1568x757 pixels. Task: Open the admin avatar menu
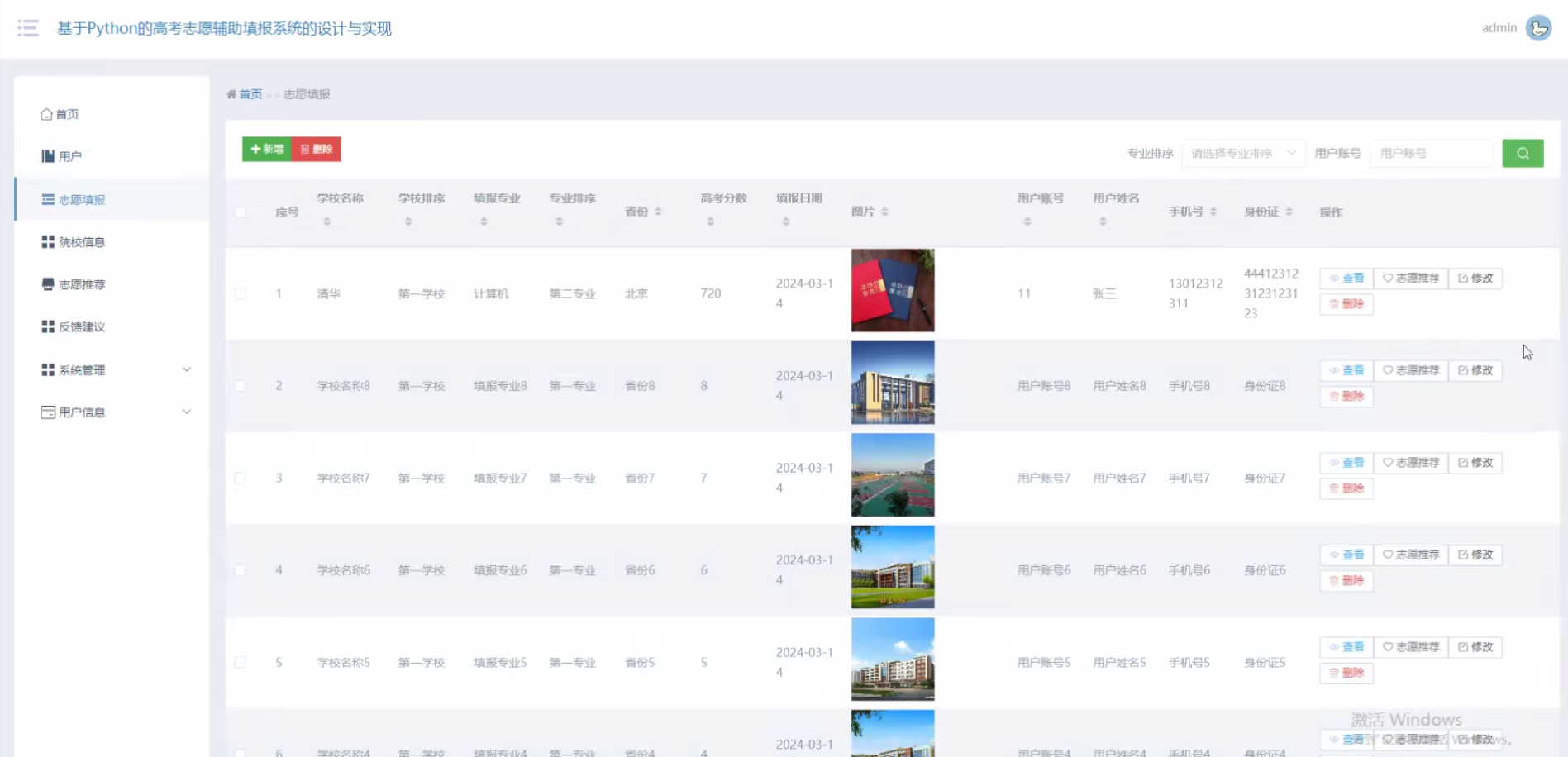coord(1538,28)
